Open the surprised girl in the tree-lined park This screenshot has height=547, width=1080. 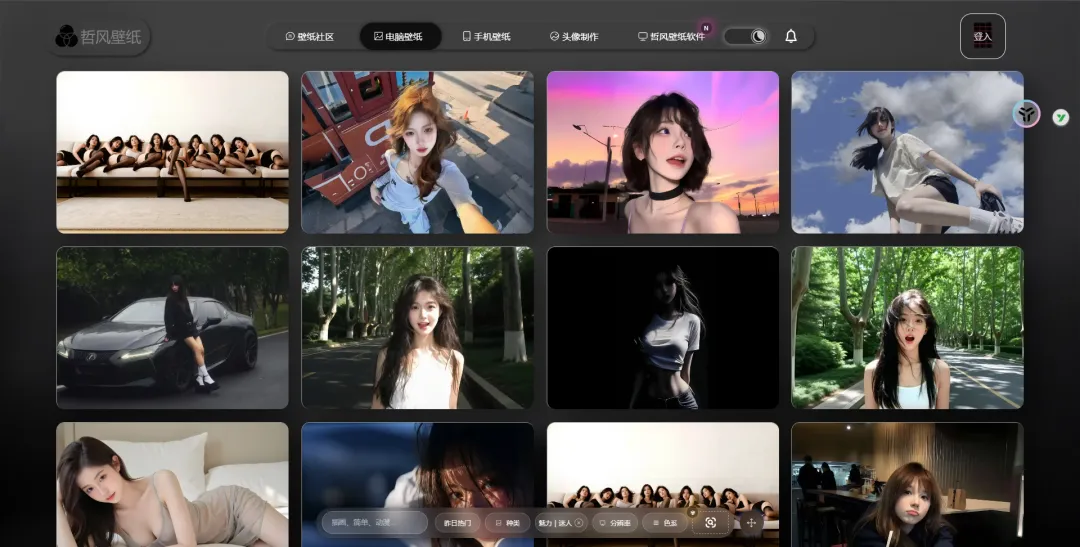[907, 328]
